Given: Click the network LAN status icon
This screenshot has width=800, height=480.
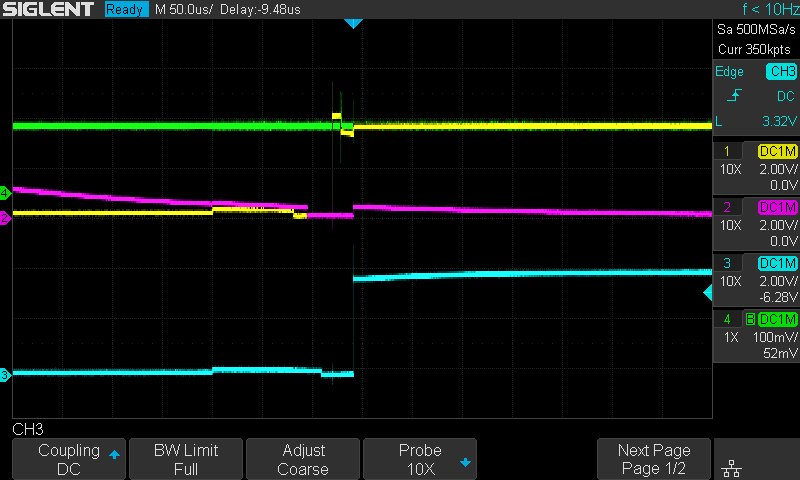Looking at the screenshot, I should tap(732, 468).
